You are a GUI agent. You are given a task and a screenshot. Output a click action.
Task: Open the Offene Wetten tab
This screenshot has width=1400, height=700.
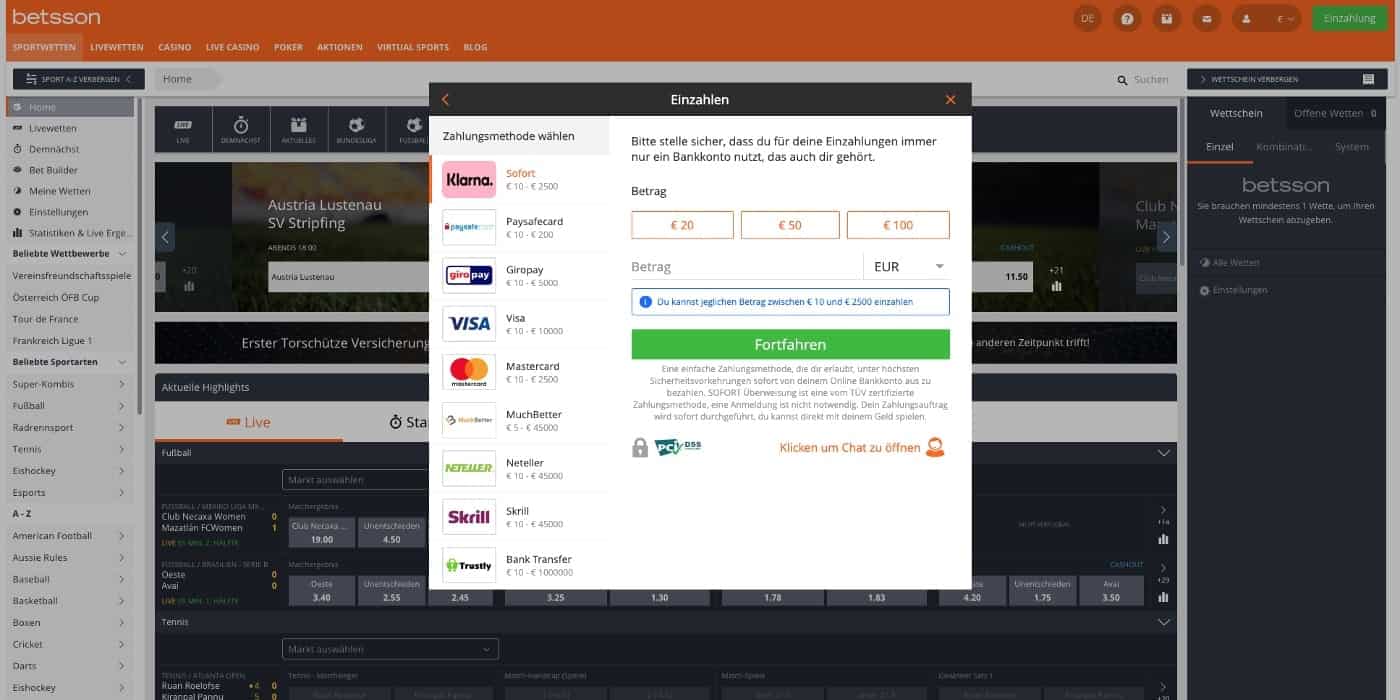pos(1335,113)
